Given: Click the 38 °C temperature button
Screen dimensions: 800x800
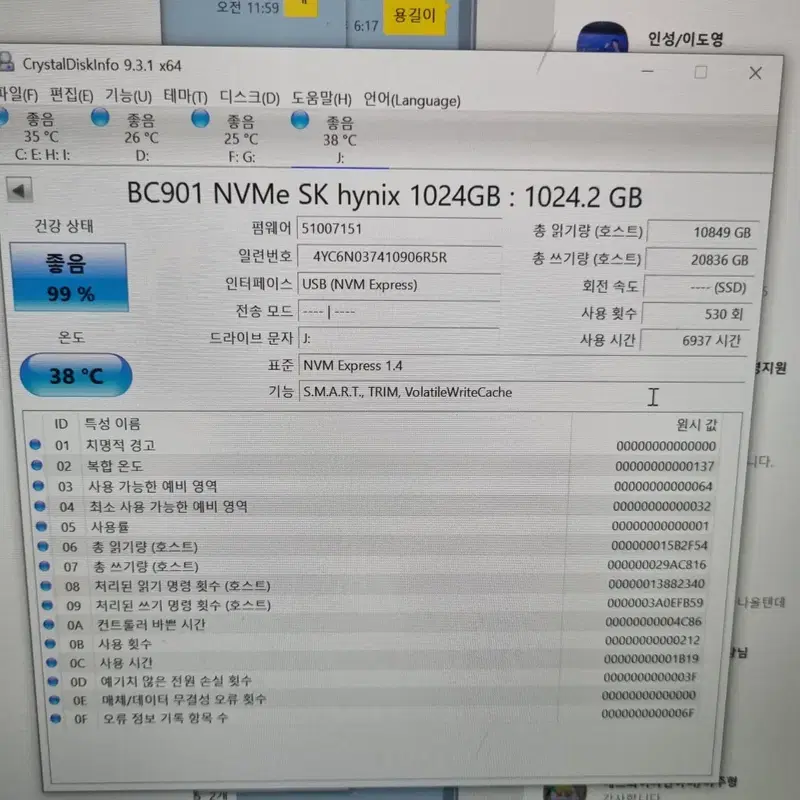Looking at the screenshot, I should (x=76, y=375).
